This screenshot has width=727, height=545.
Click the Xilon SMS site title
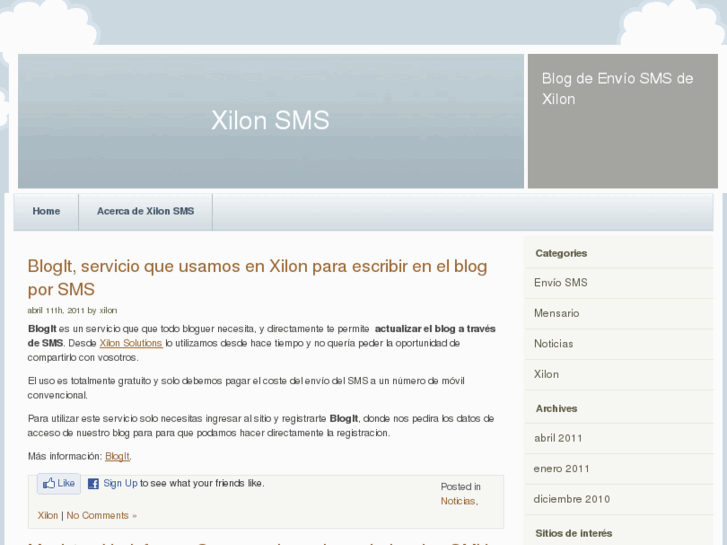coord(270,120)
